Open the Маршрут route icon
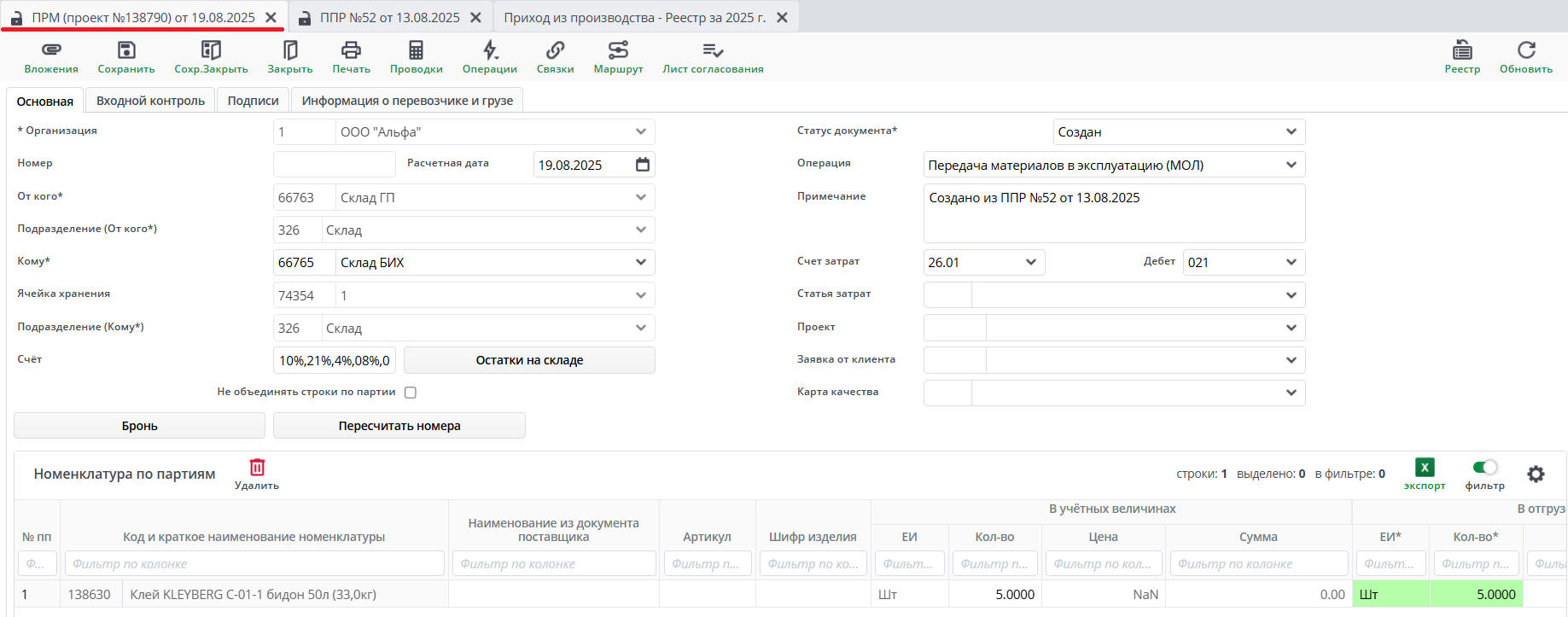This screenshot has height=617, width=1568. (618, 50)
